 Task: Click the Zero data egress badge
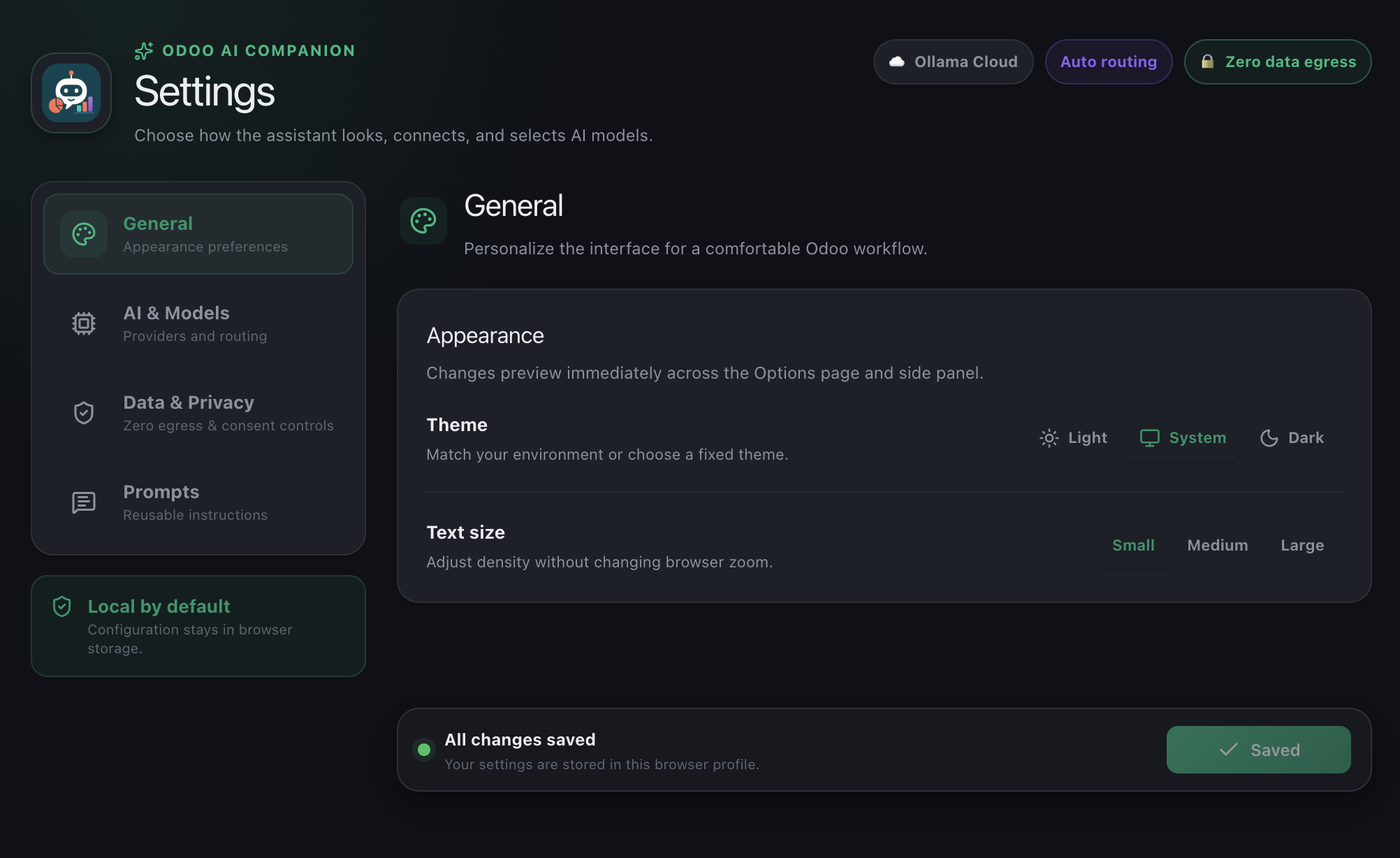click(x=1278, y=62)
